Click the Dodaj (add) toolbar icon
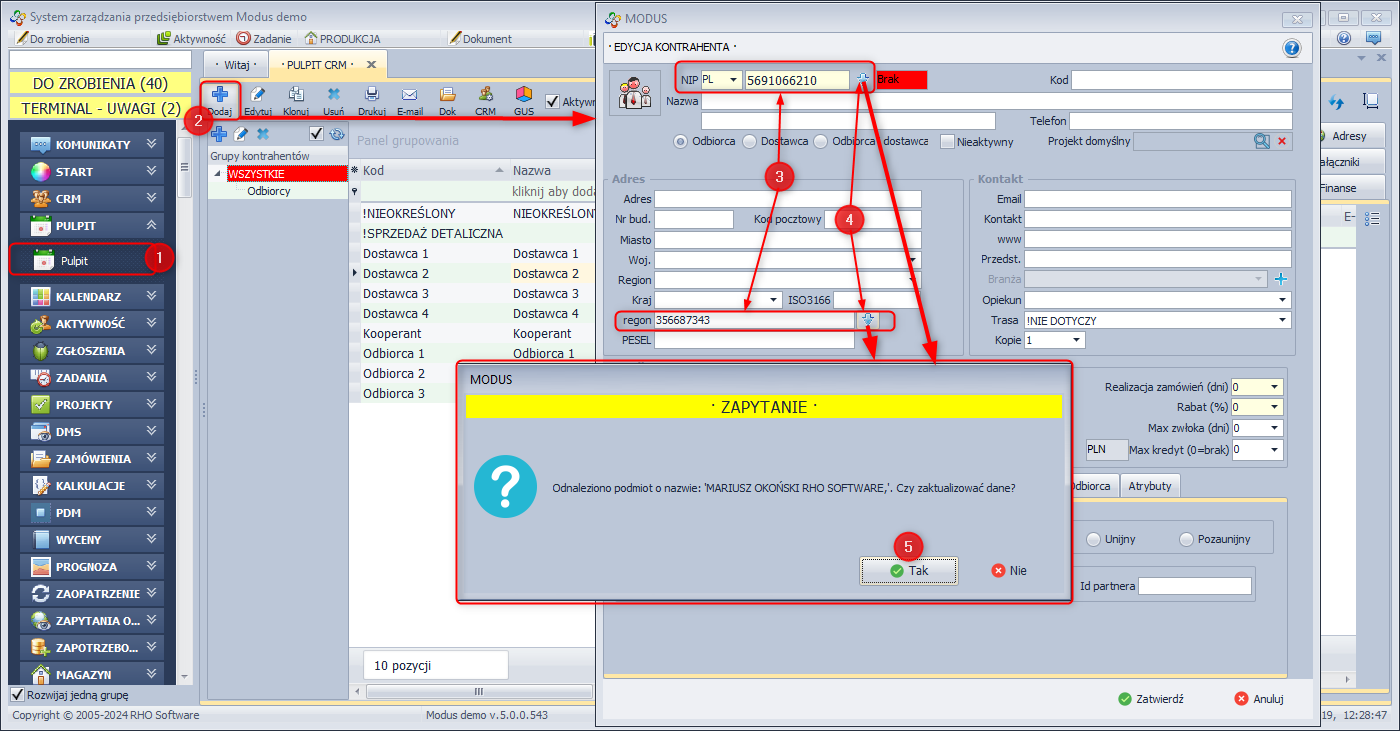 click(x=219, y=96)
